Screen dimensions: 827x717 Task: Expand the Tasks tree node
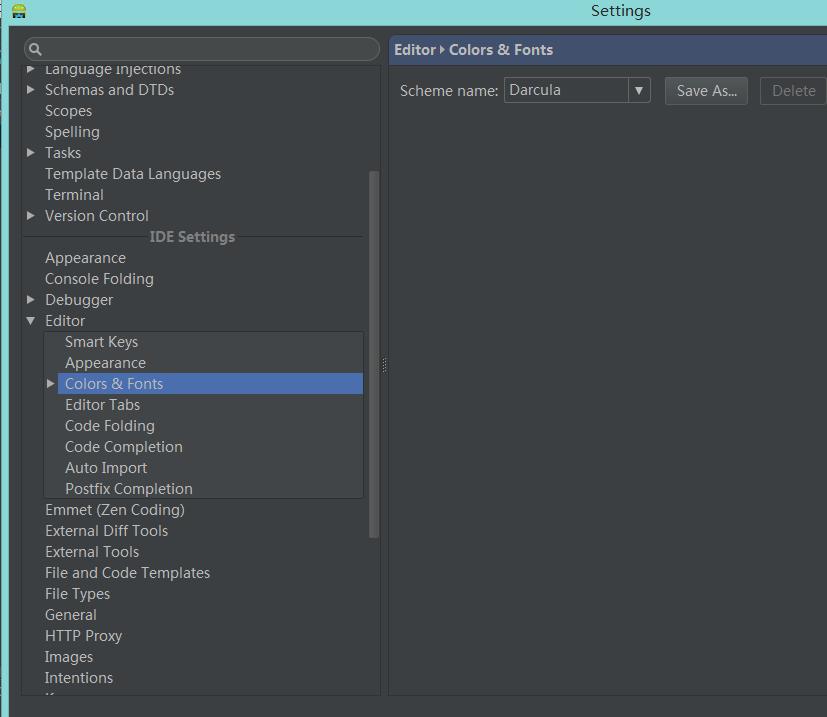tap(31, 153)
